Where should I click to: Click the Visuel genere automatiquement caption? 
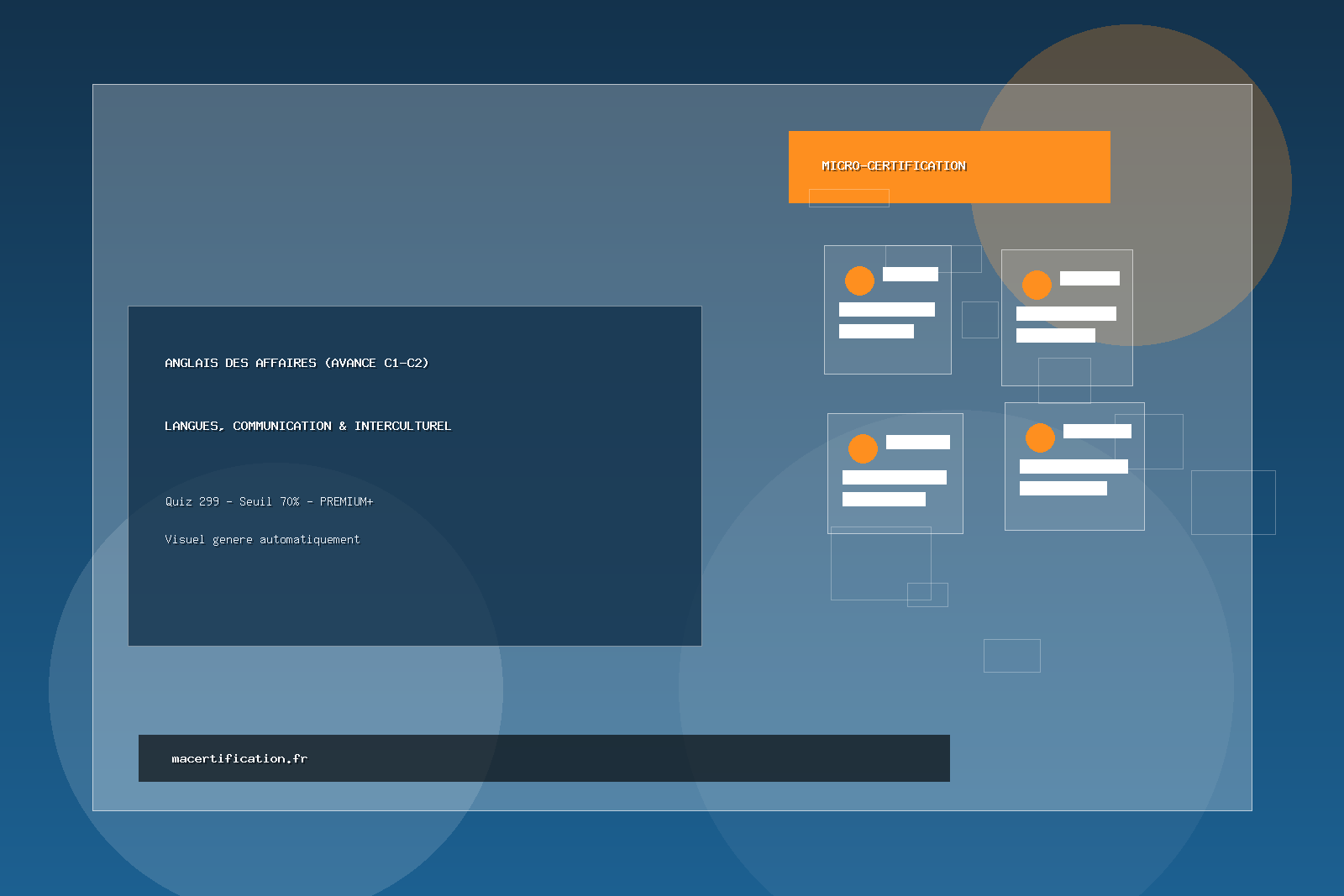pos(262,539)
